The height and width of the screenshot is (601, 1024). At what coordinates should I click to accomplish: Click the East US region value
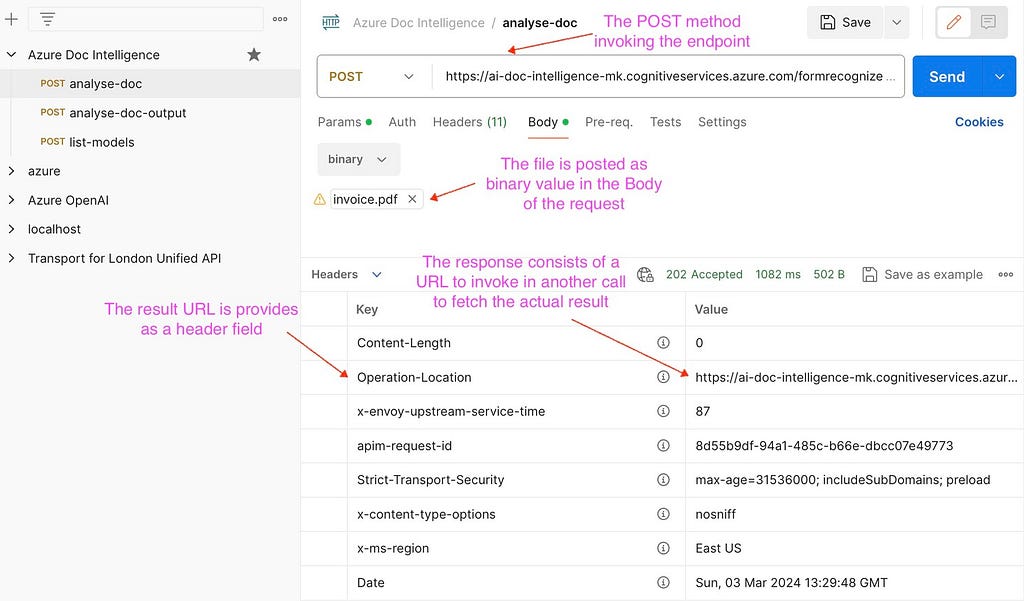718,548
